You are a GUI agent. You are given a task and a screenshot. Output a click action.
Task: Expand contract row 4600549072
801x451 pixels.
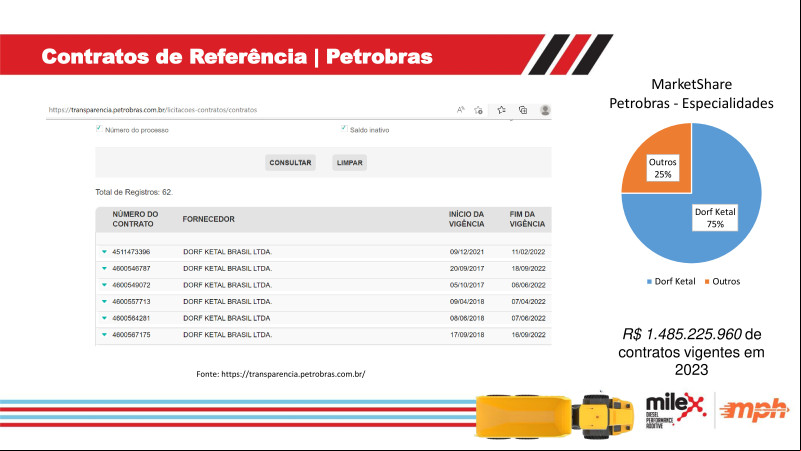pyautogui.click(x=104, y=285)
